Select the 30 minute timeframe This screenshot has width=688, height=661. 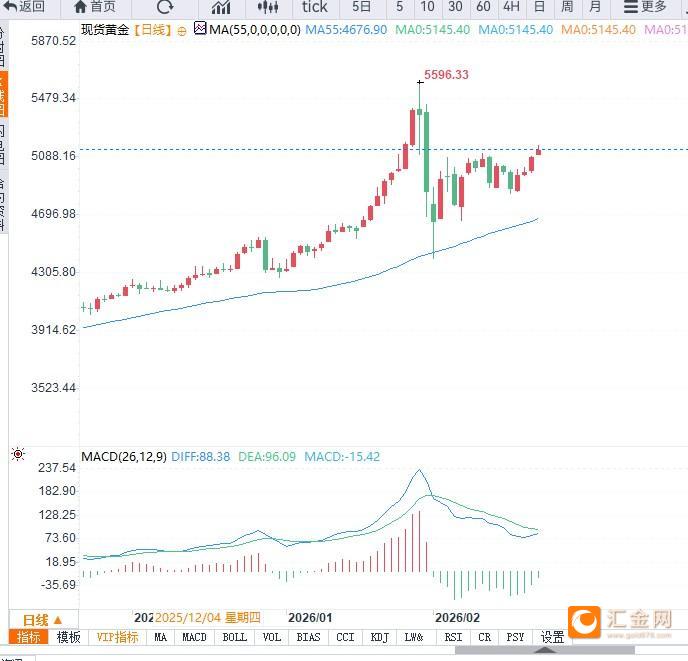[x=455, y=7]
